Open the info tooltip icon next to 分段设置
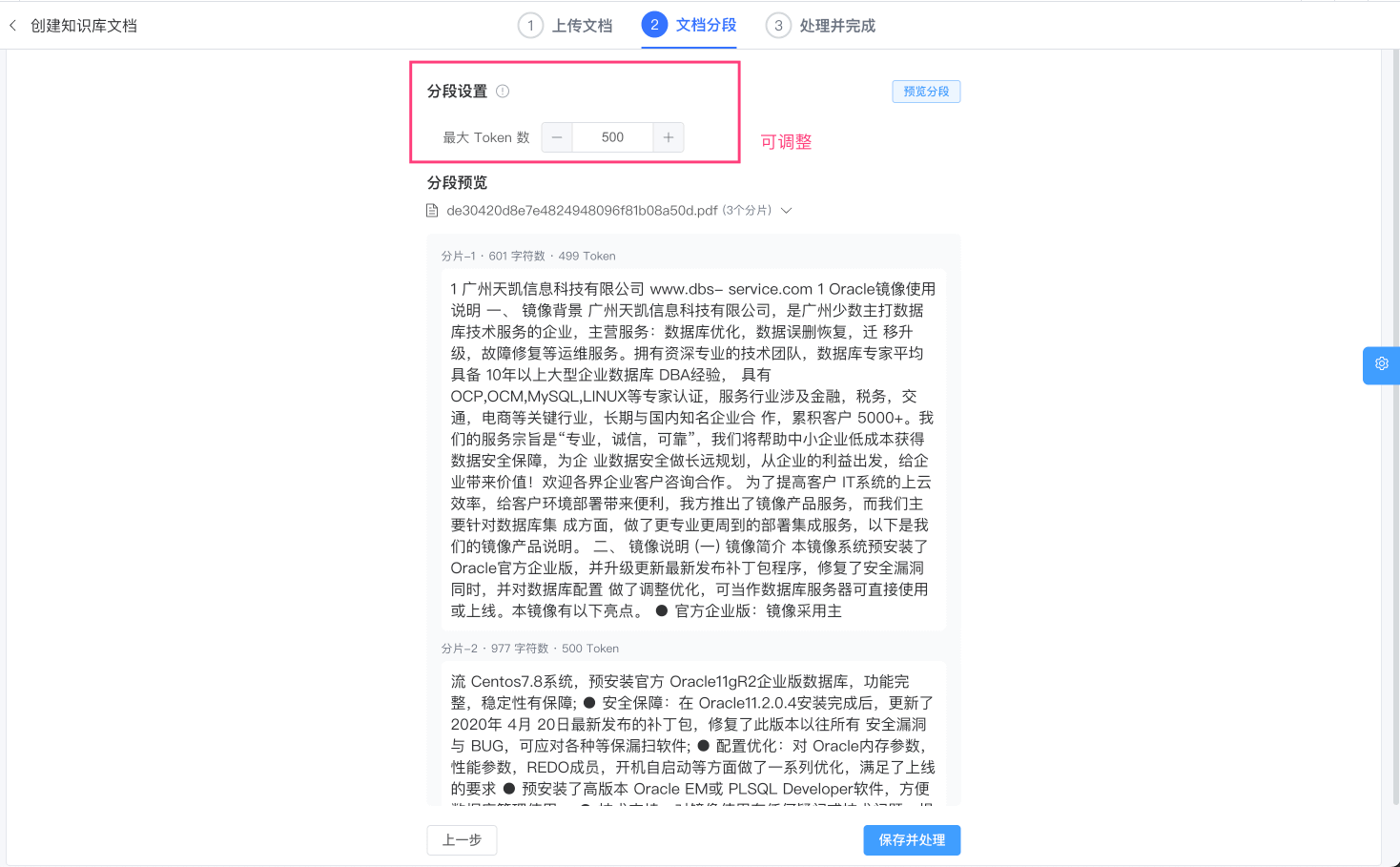The width and height of the screenshot is (1400, 867). (x=503, y=91)
